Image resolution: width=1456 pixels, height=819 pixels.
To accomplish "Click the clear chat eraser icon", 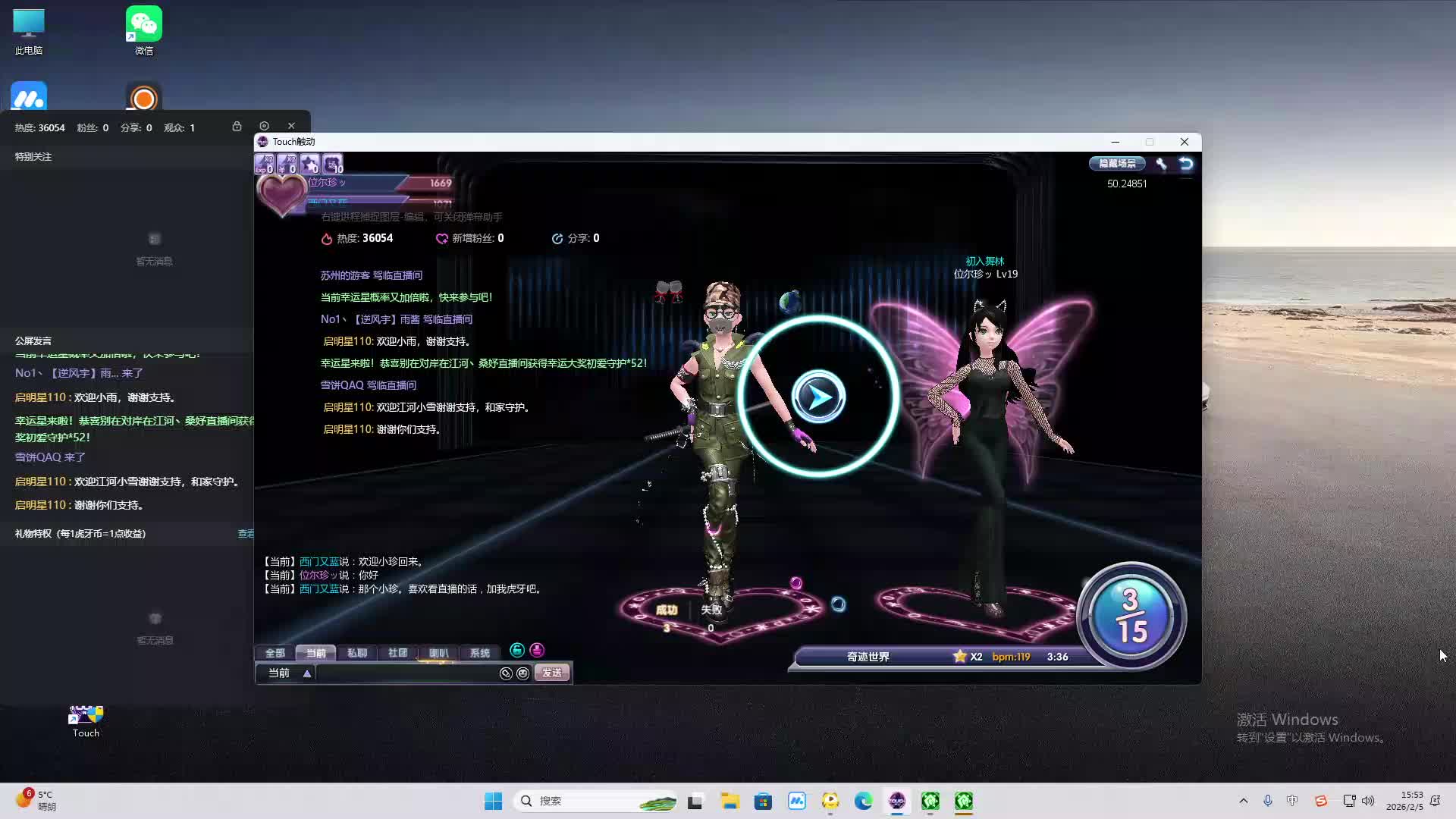I will pos(506,673).
